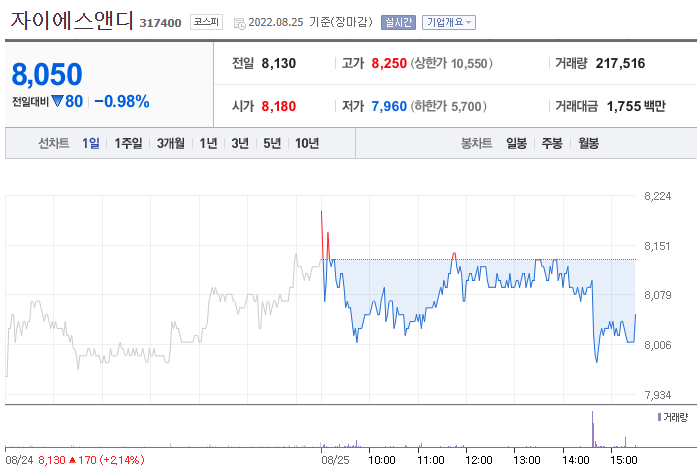Click the 8,151 y-axis label
Viewport: 697px width, 476px height.
coord(657,246)
